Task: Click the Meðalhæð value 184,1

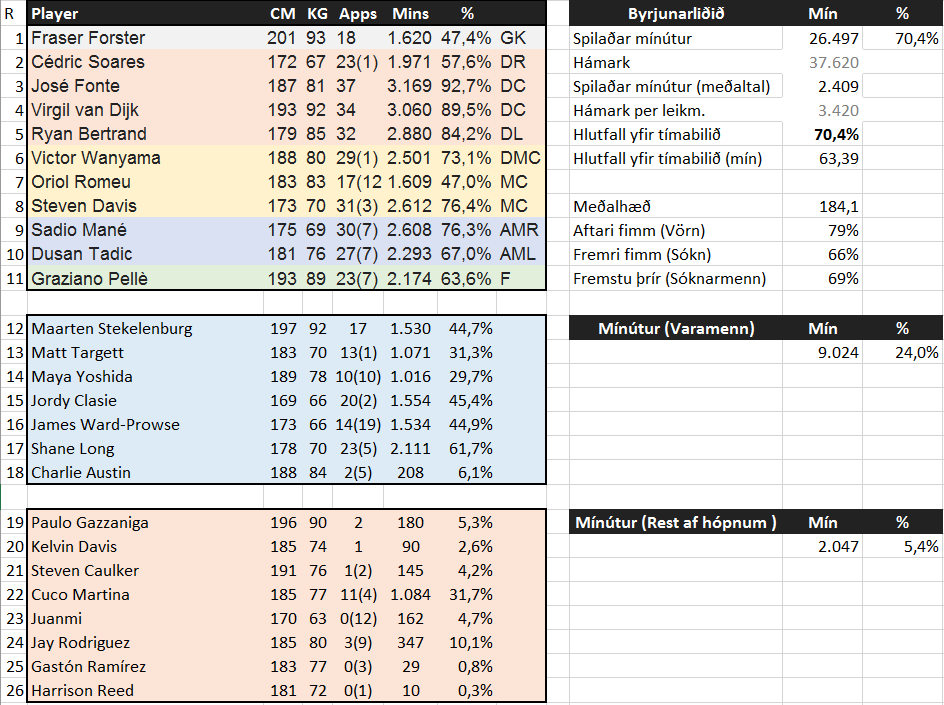Action: pyautogui.click(x=822, y=207)
